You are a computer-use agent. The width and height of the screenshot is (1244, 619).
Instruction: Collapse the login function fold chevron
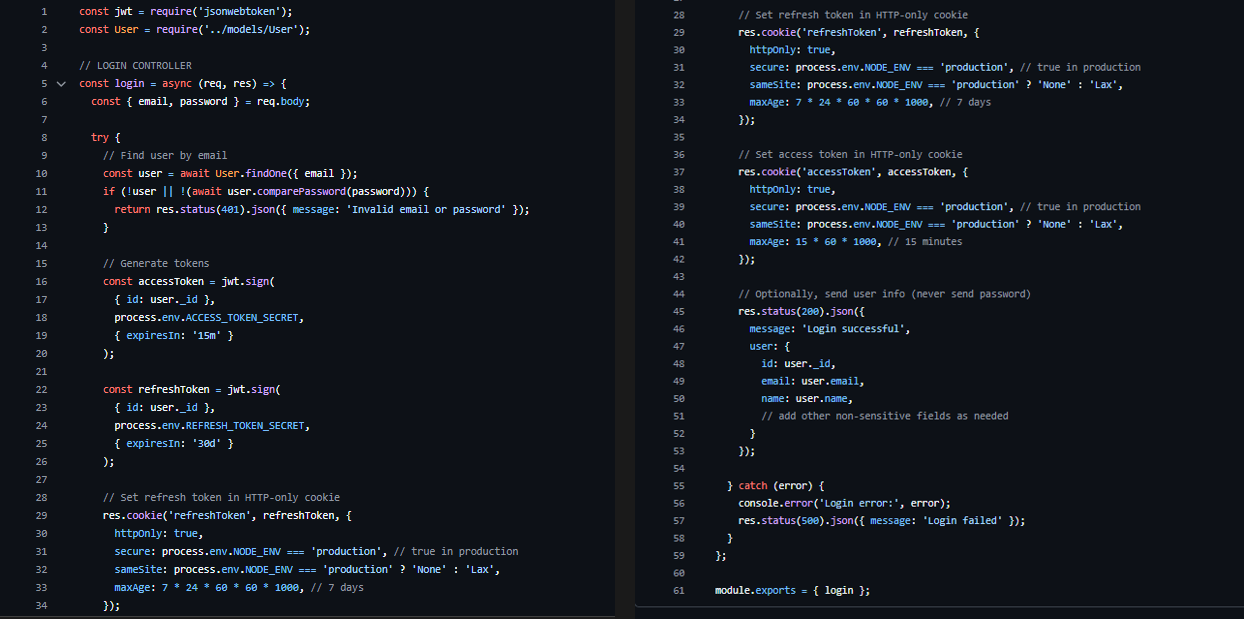point(62,84)
